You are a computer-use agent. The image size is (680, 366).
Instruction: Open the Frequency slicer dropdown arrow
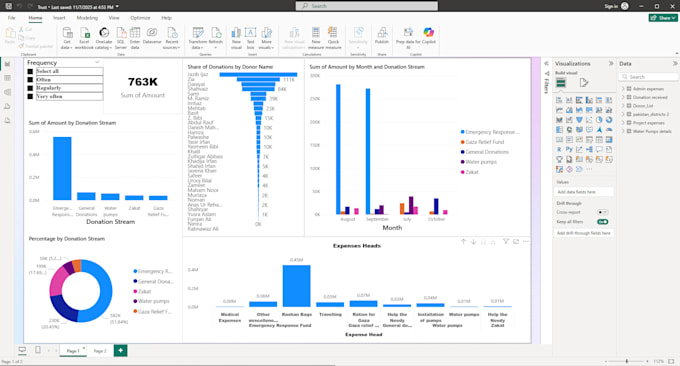coord(97,62)
